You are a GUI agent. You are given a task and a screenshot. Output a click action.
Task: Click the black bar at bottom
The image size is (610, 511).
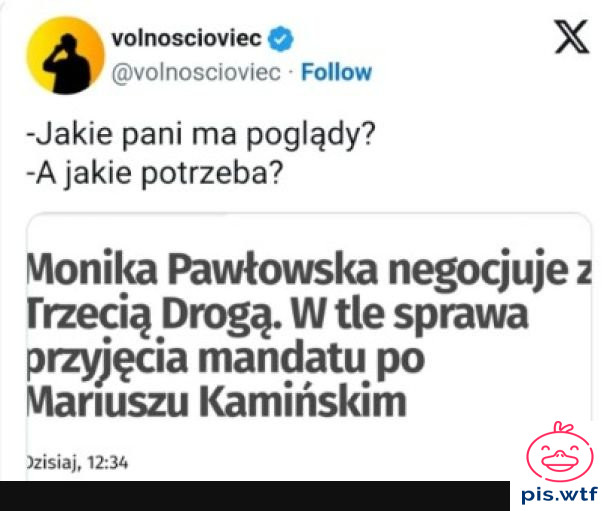[255, 496]
